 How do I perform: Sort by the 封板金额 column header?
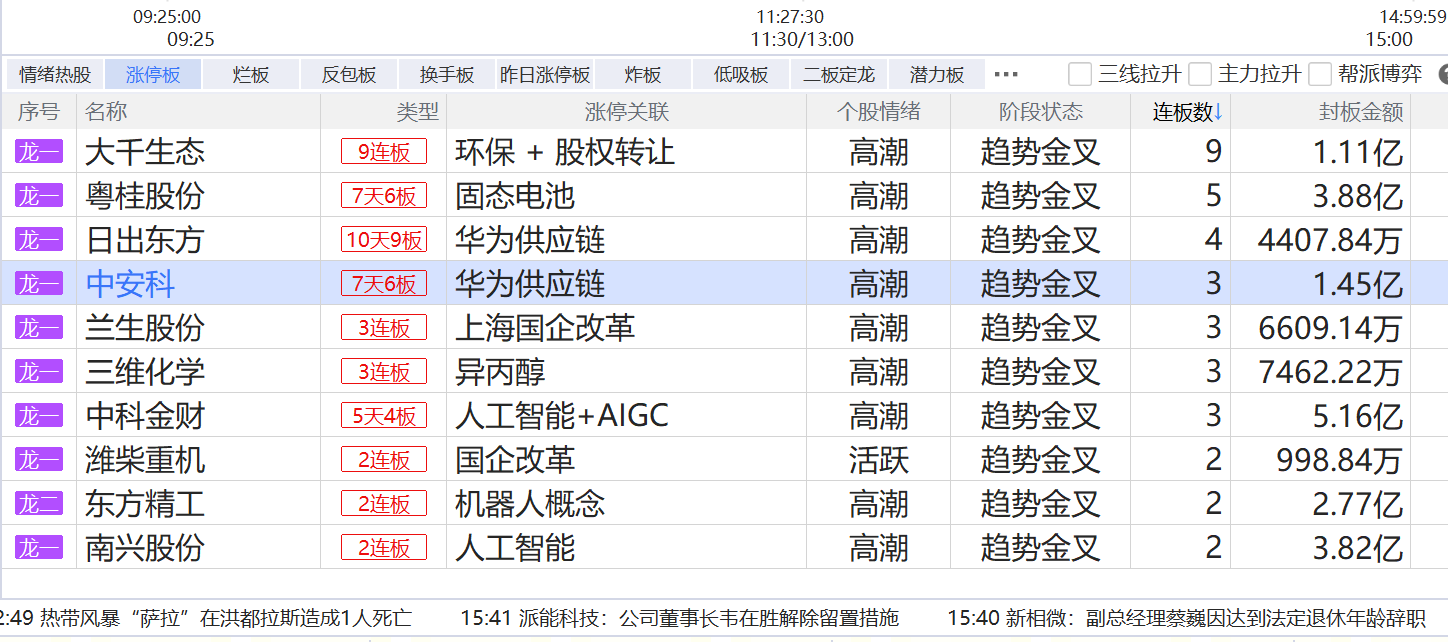pyautogui.click(x=1361, y=112)
